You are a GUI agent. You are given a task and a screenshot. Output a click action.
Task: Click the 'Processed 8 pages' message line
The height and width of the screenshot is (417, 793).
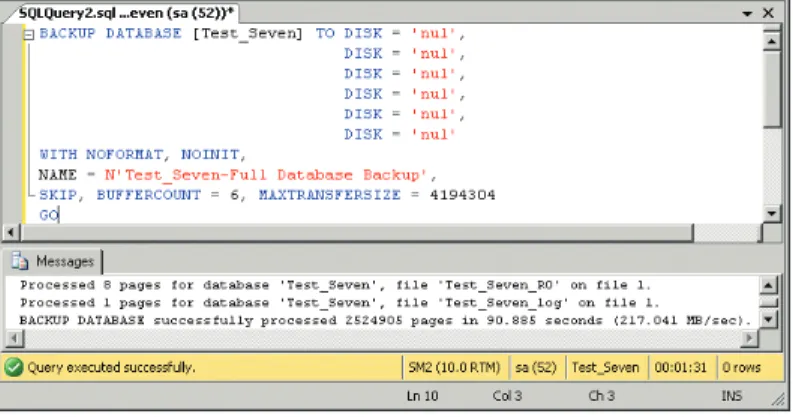(335, 286)
